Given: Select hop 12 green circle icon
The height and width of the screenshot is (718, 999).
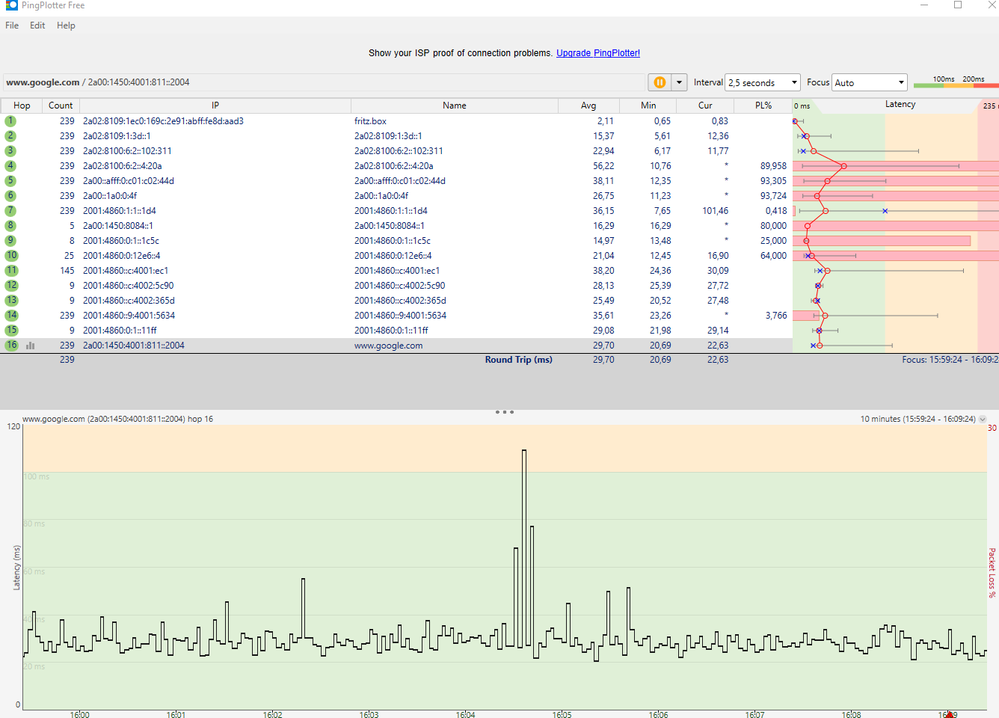Looking at the screenshot, I should pos(11,285).
